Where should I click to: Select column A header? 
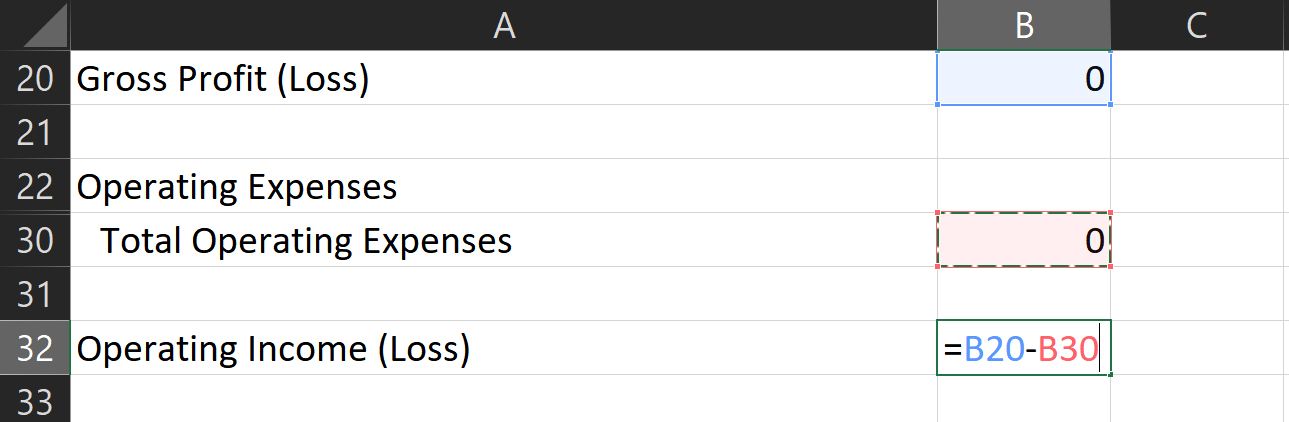tap(504, 26)
